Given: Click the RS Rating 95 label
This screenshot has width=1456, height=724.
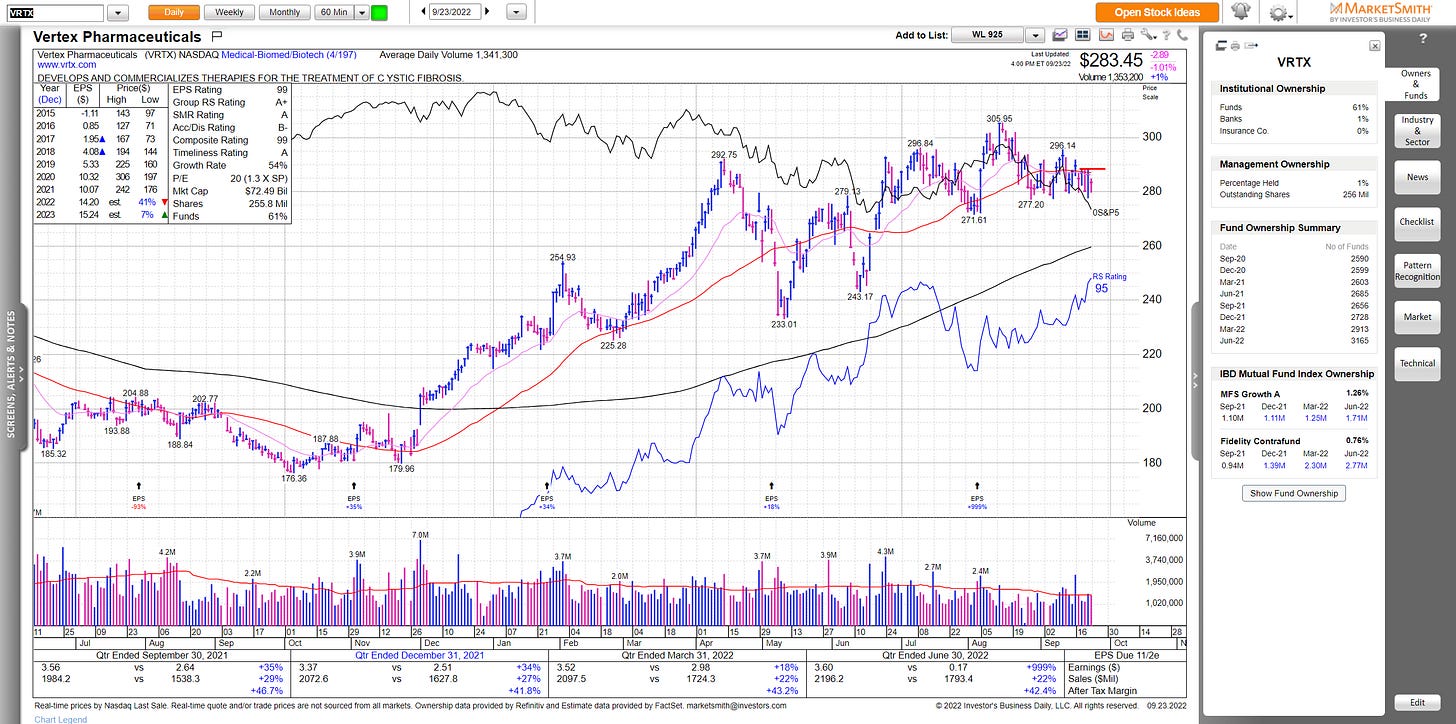Looking at the screenshot, I should (x=1108, y=282).
